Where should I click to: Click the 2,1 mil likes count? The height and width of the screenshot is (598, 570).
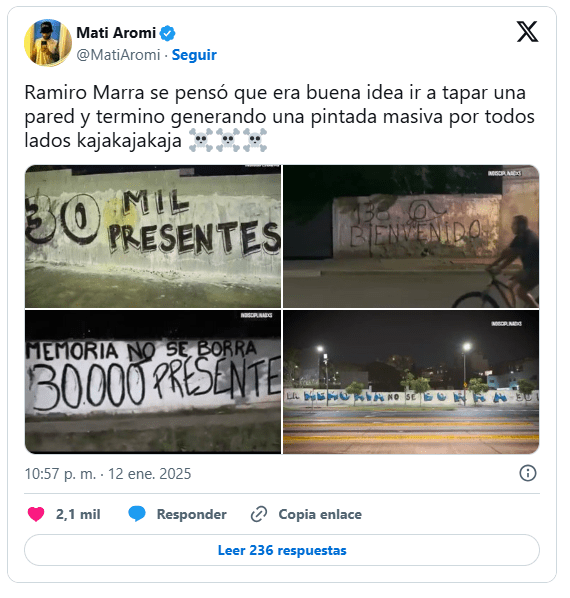coord(78,514)
